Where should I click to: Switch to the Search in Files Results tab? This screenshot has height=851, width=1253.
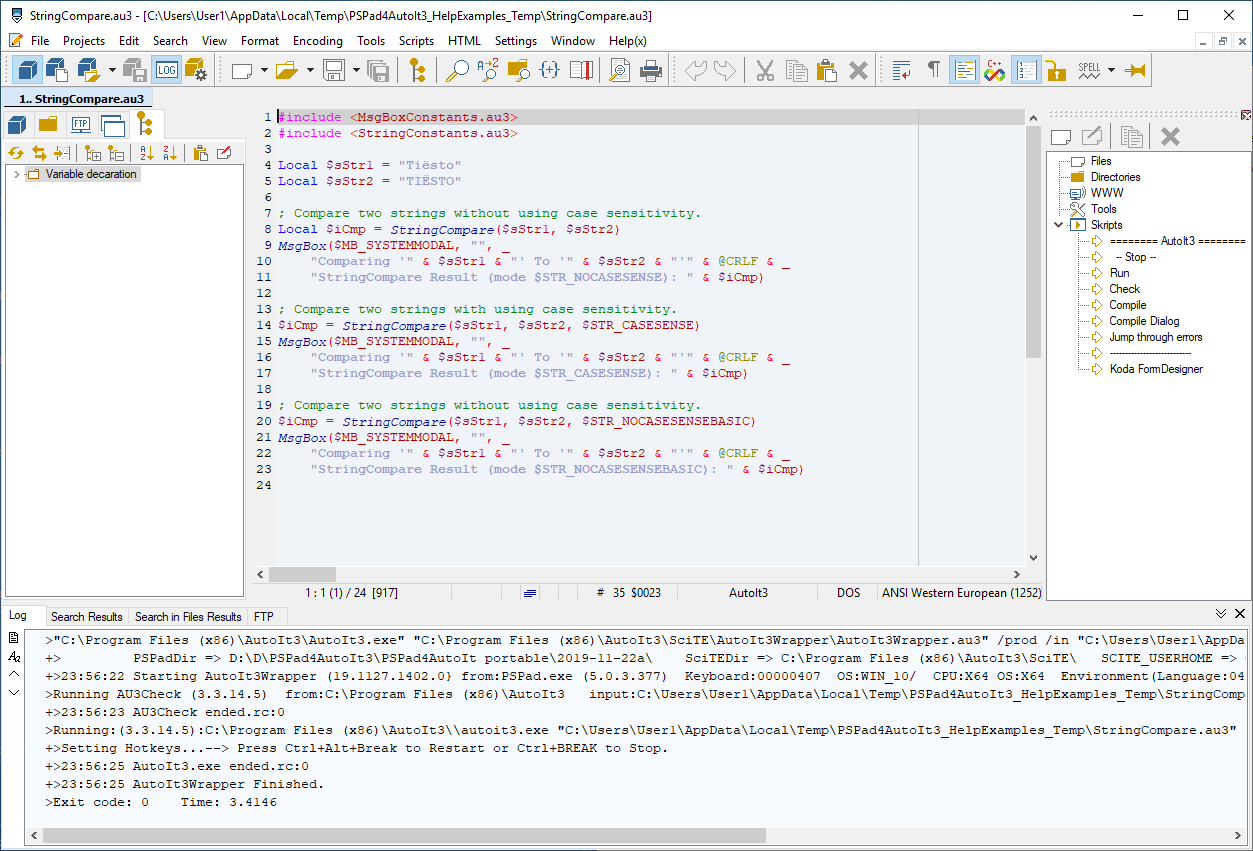click(x=188, y=617)
